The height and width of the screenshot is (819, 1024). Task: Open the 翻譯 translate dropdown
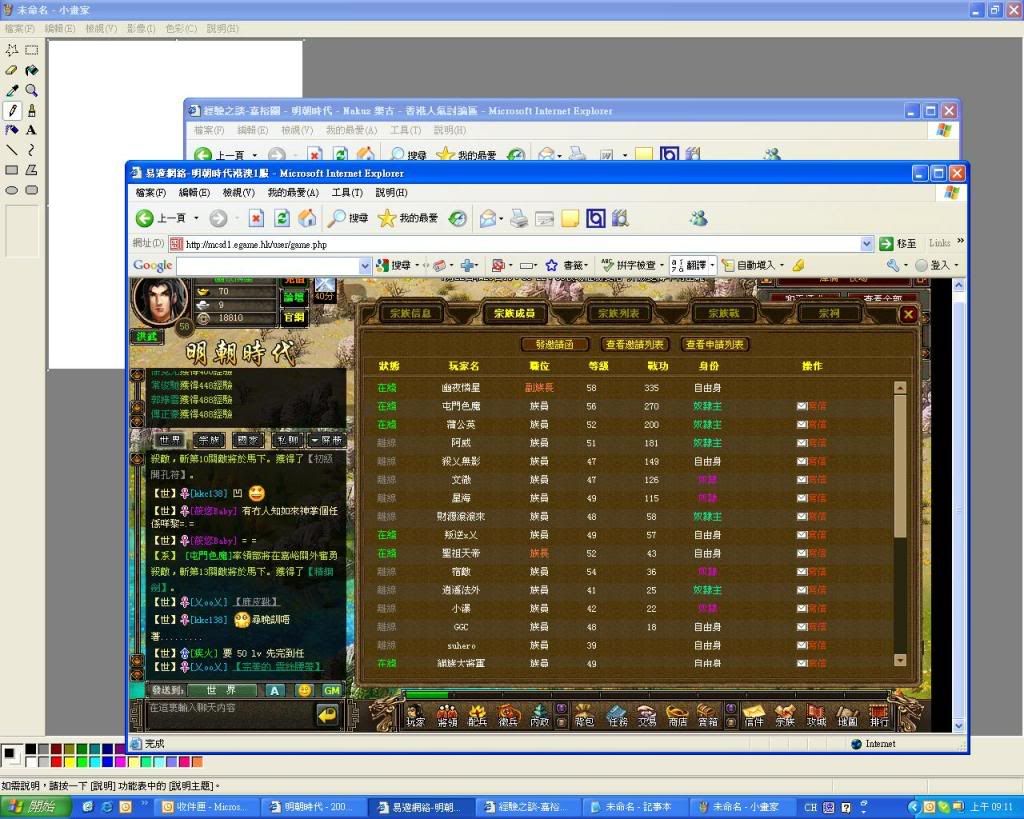coord(712,265)
